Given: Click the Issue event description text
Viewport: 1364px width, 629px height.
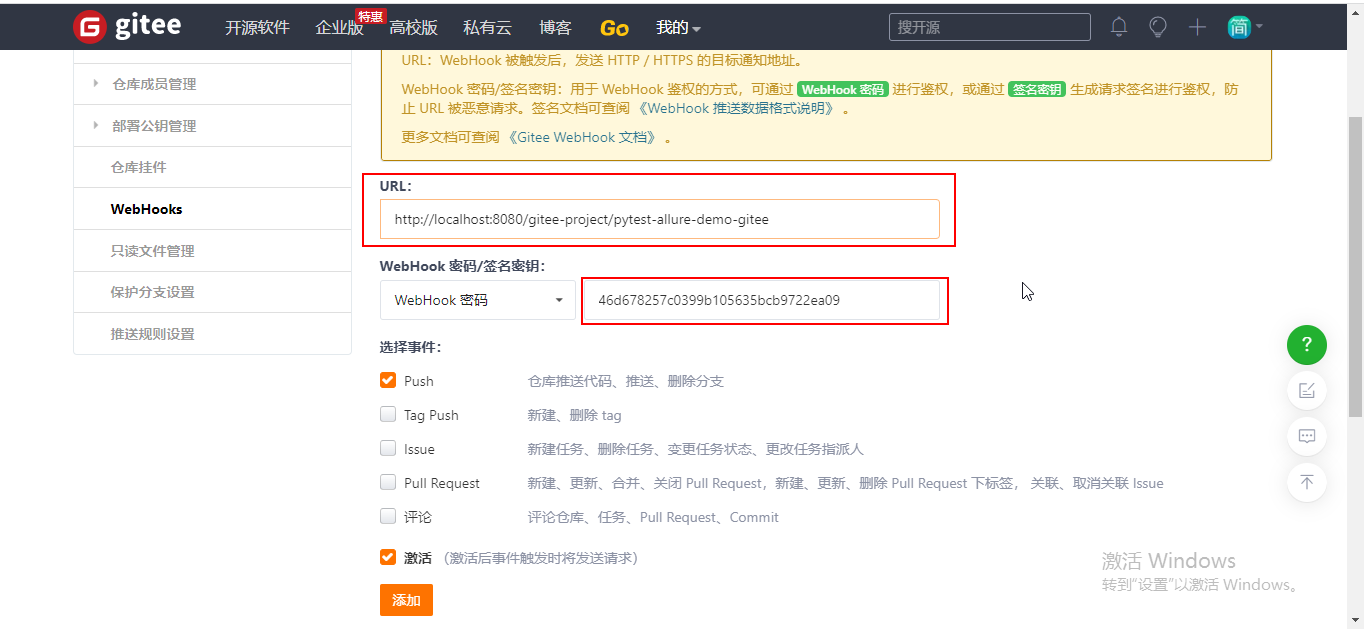Looking at the screenshot, I should point(695,449).
